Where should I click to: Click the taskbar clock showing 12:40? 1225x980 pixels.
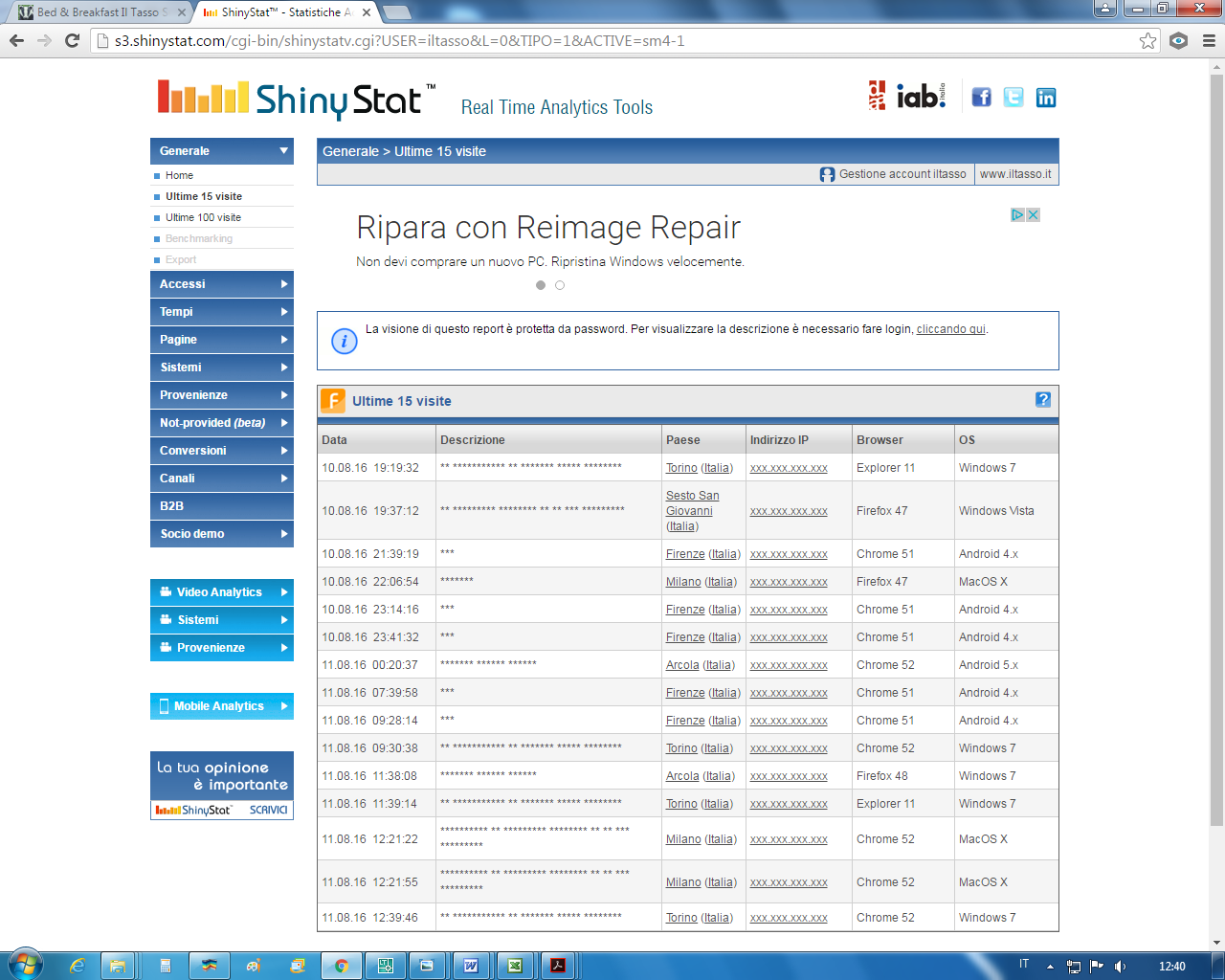coord(1172,967)
